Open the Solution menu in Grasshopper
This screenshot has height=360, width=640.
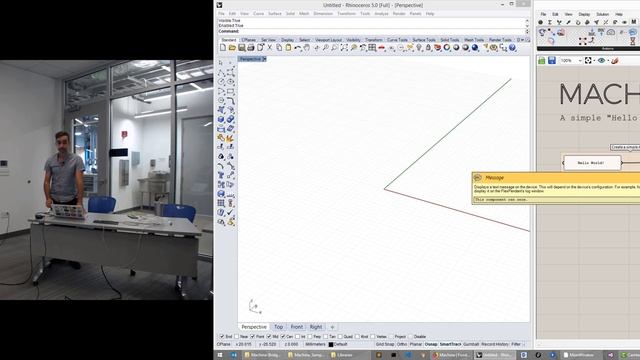coord(602,14)
